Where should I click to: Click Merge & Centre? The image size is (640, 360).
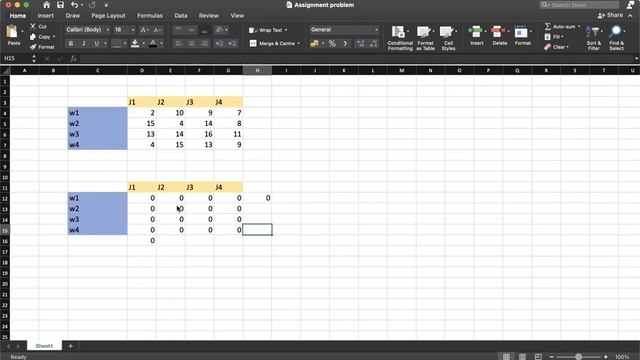click(274, 43)
